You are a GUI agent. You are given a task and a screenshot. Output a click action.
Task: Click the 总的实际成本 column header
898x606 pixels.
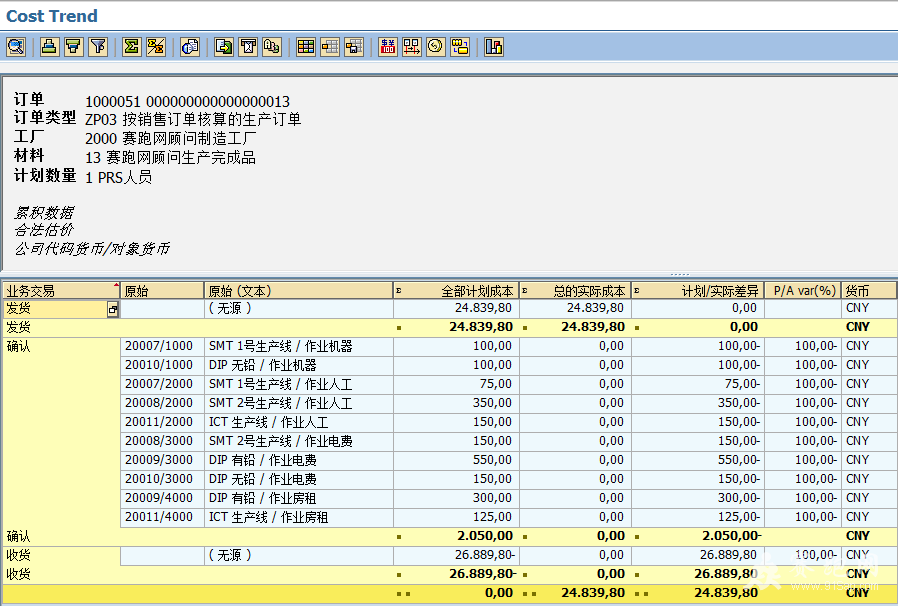(576, 290)
